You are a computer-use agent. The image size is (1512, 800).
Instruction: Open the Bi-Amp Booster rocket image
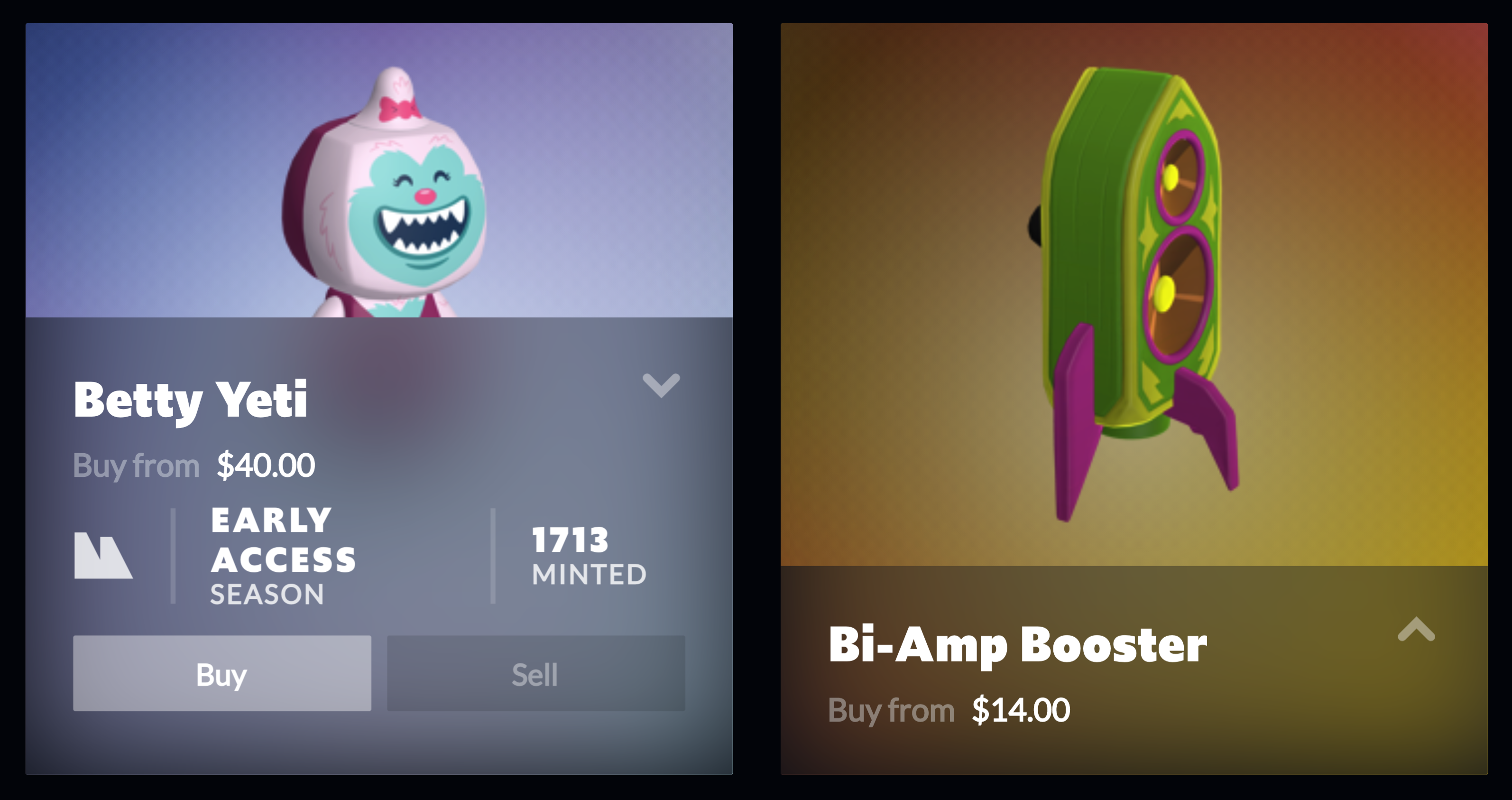tap(1133, 294)
